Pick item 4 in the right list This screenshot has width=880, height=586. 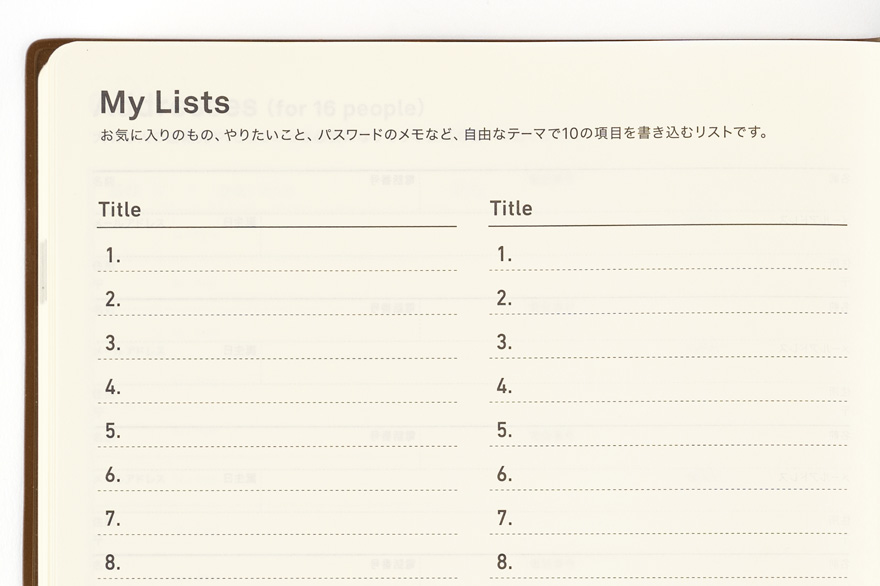(x=668, y=387)
